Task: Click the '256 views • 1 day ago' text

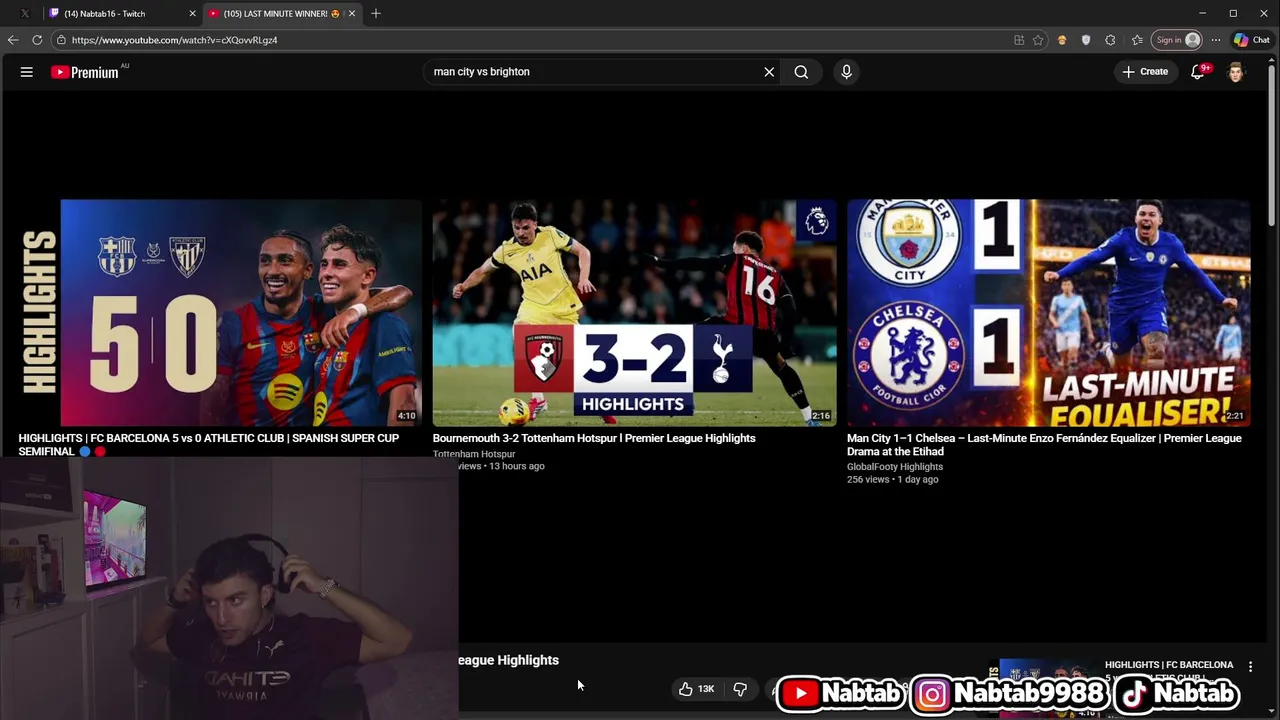Action: point(892,480)
